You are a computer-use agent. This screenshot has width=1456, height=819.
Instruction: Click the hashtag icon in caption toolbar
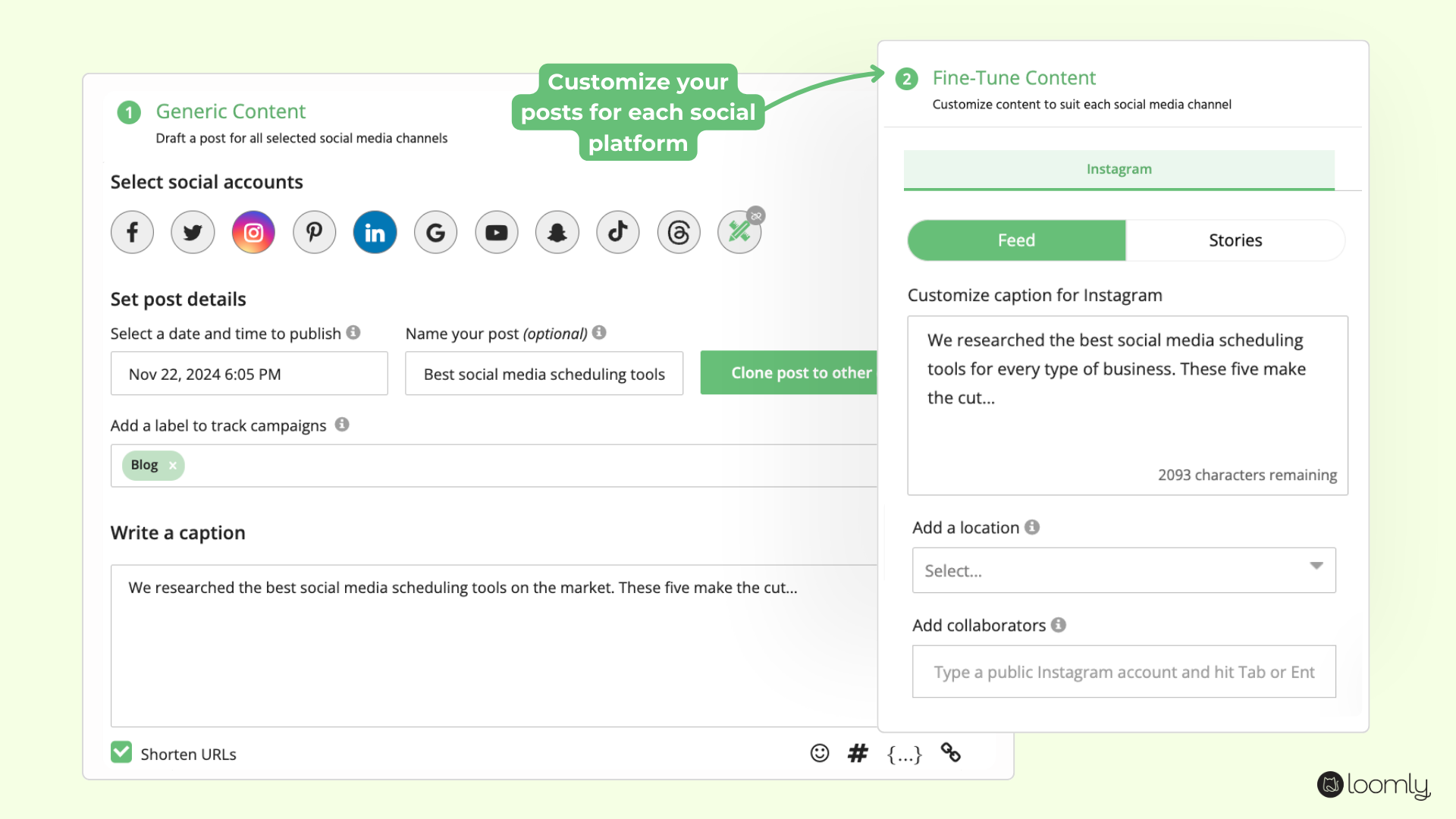point(856,754)
